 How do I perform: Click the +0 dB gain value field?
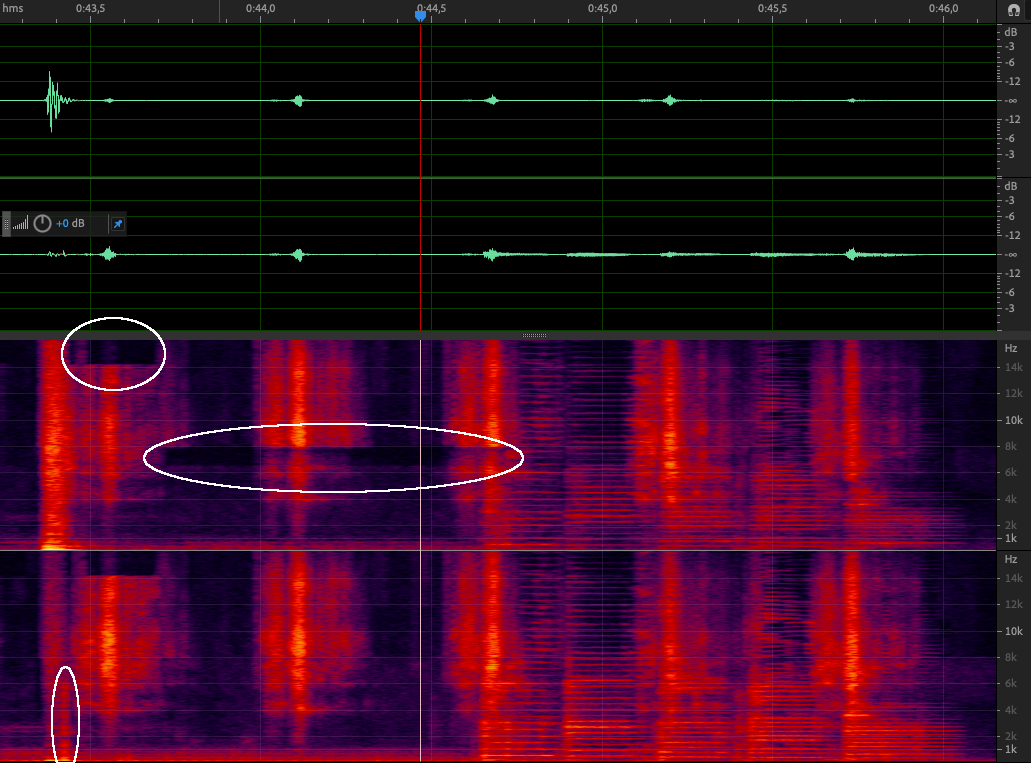click(70, 224)
